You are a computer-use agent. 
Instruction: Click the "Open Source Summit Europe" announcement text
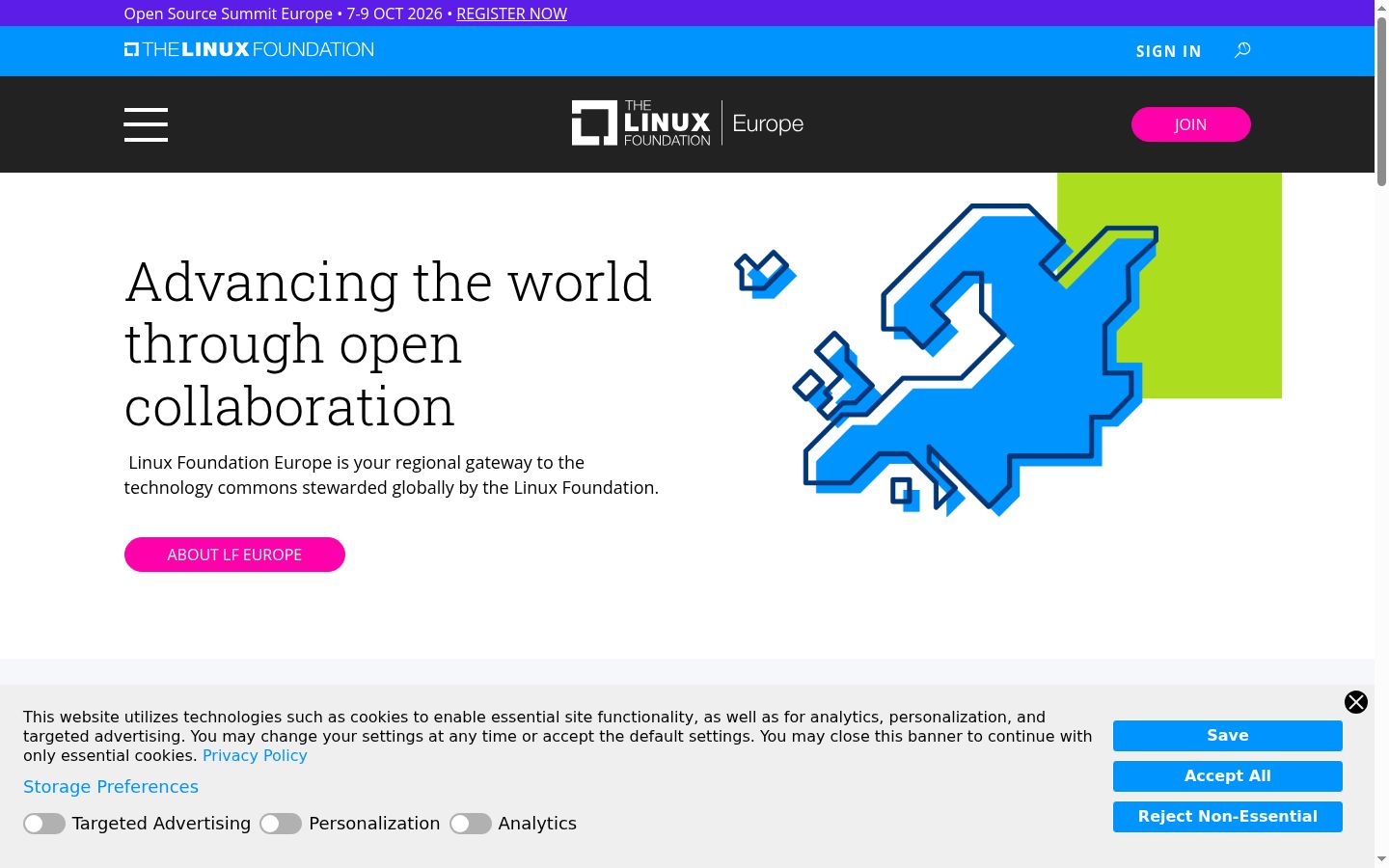(229, 14)
